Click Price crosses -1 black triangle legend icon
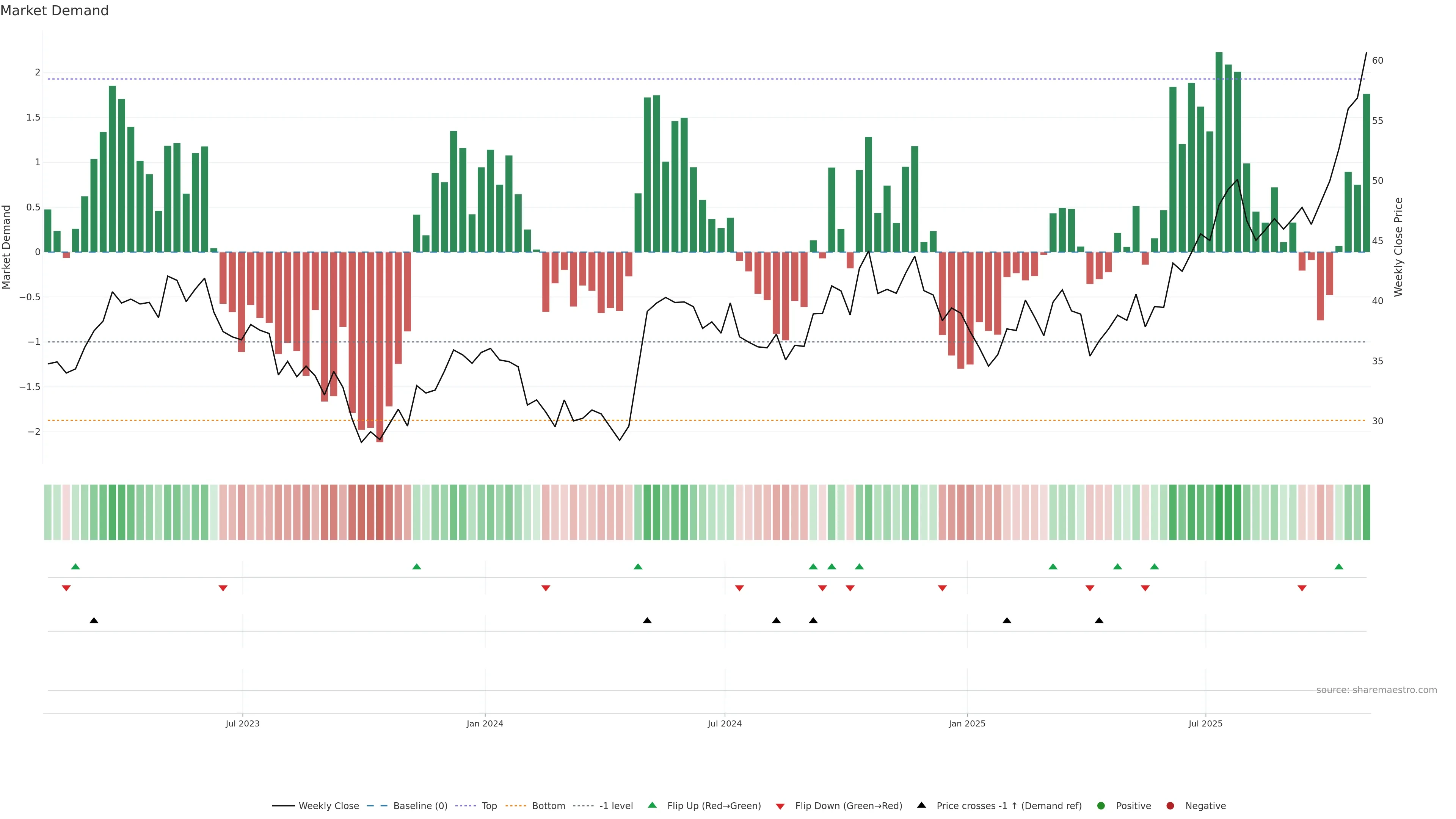 pyautogui.click(x=921, y=805)
